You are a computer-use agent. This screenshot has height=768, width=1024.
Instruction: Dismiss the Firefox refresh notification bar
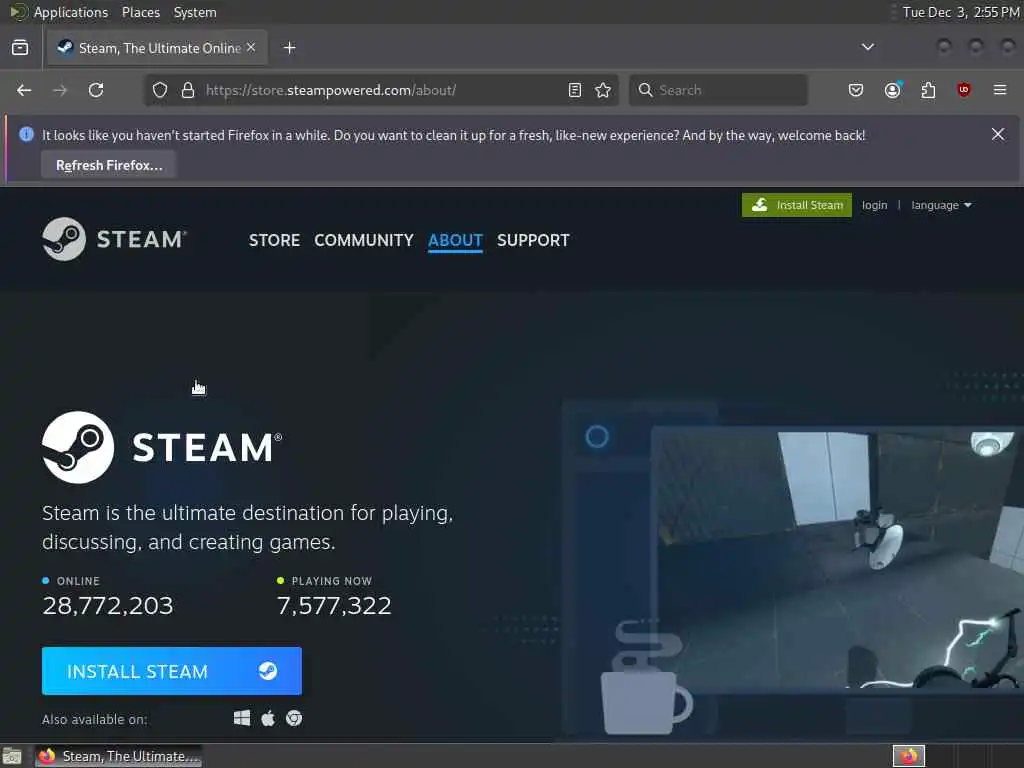click(998, 134)
